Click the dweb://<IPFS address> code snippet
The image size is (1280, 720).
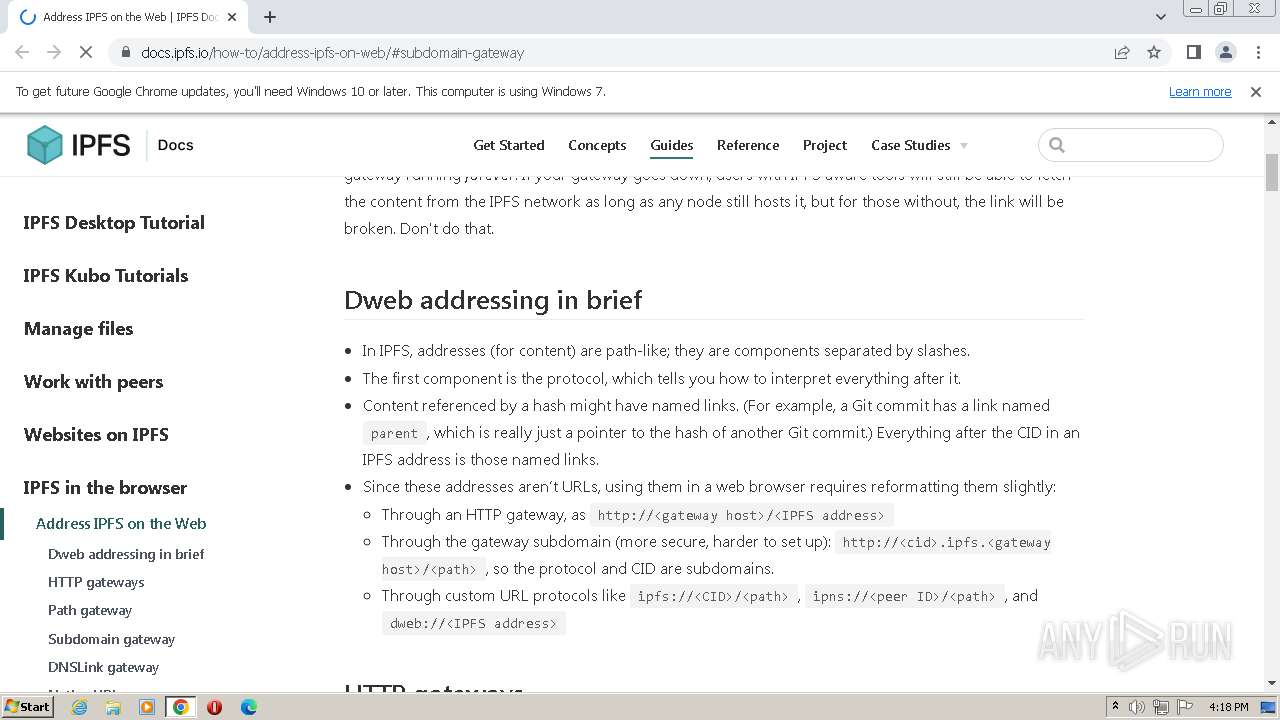pos(473,623)
